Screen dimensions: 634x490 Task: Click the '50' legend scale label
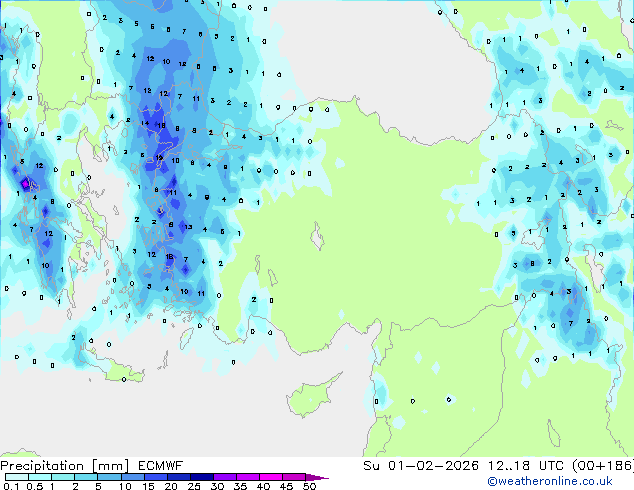[x=309, y=486]
